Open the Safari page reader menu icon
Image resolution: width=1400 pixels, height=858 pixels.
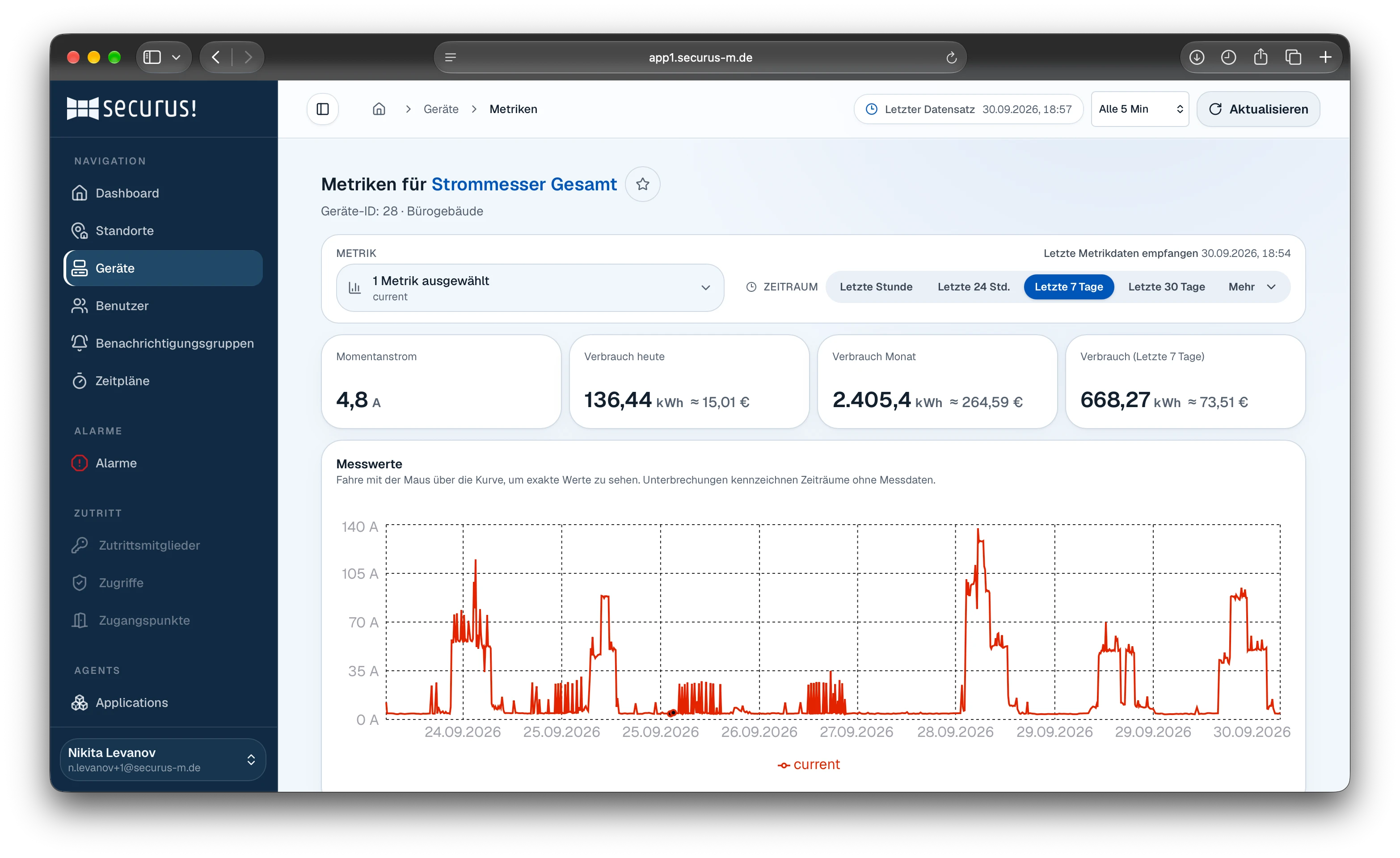coord(451,57)
